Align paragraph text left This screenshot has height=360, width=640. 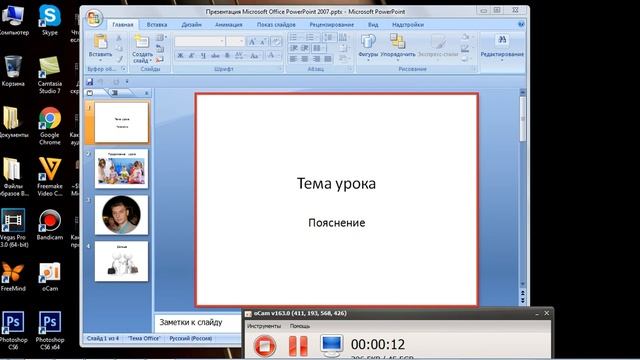293,59
